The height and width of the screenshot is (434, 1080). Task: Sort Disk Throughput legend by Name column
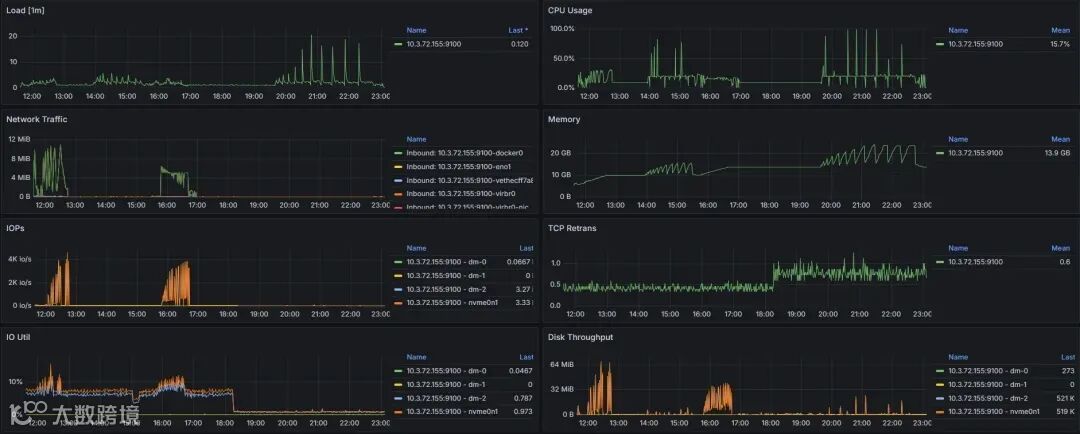tap(958, 357)
